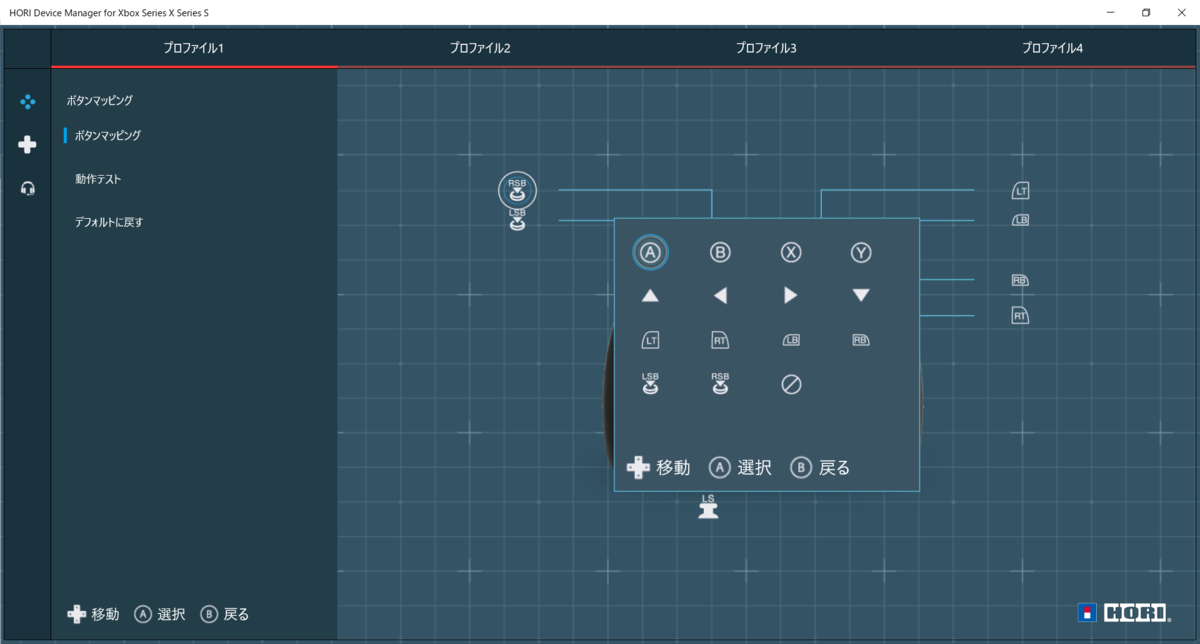Choose the D-pad left arrow in the popup
Screen dimensions: 1200x644
(720, 296)
